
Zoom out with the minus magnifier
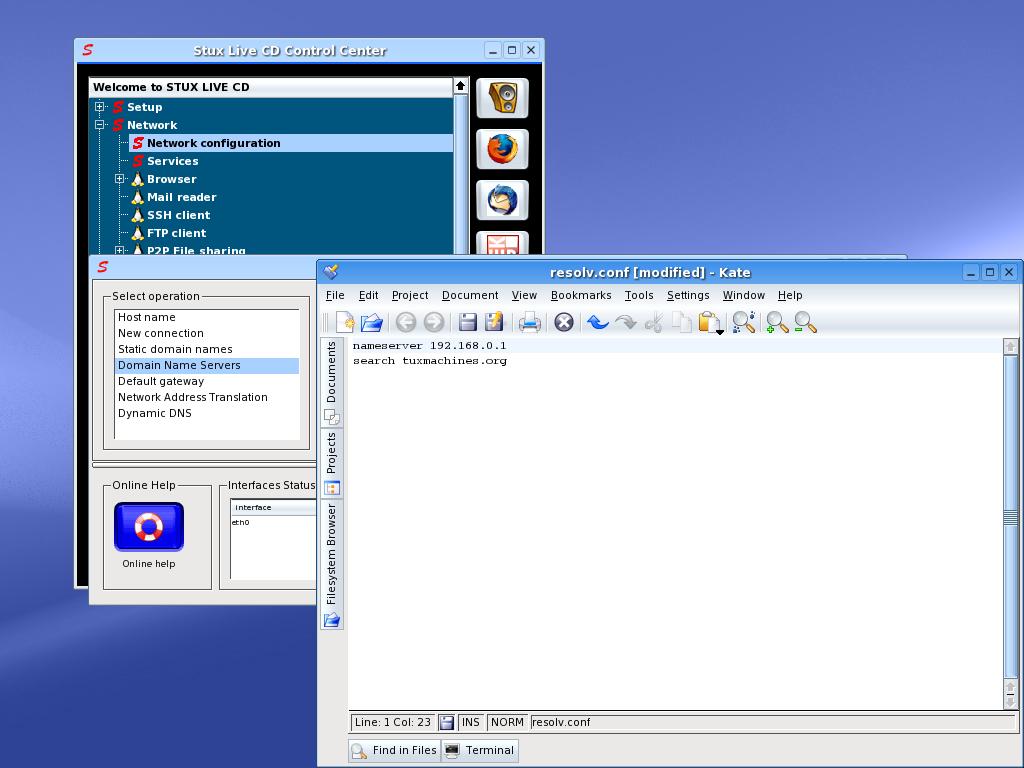[805, 322]
